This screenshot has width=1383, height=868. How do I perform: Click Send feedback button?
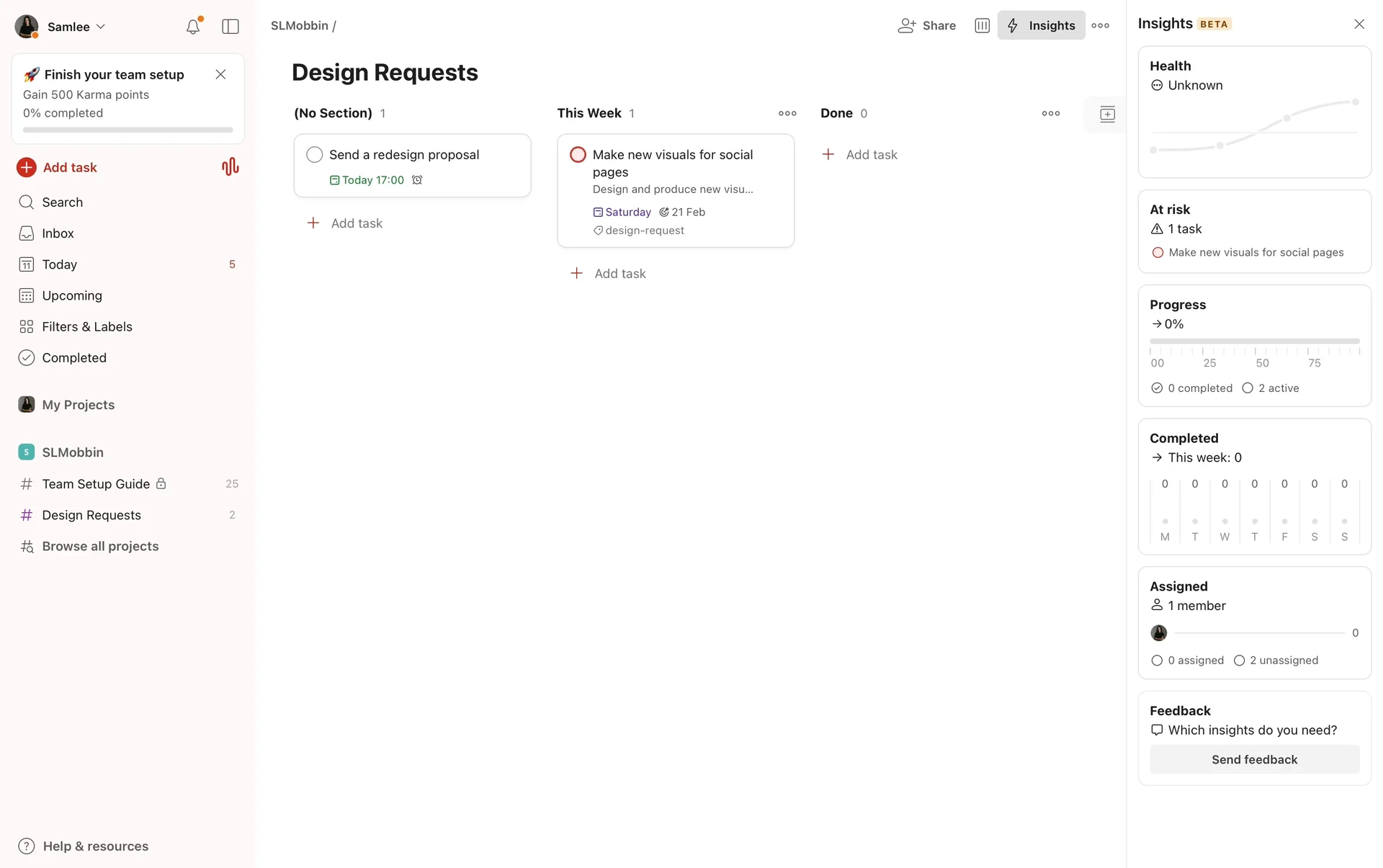[x=1254, y=759]
